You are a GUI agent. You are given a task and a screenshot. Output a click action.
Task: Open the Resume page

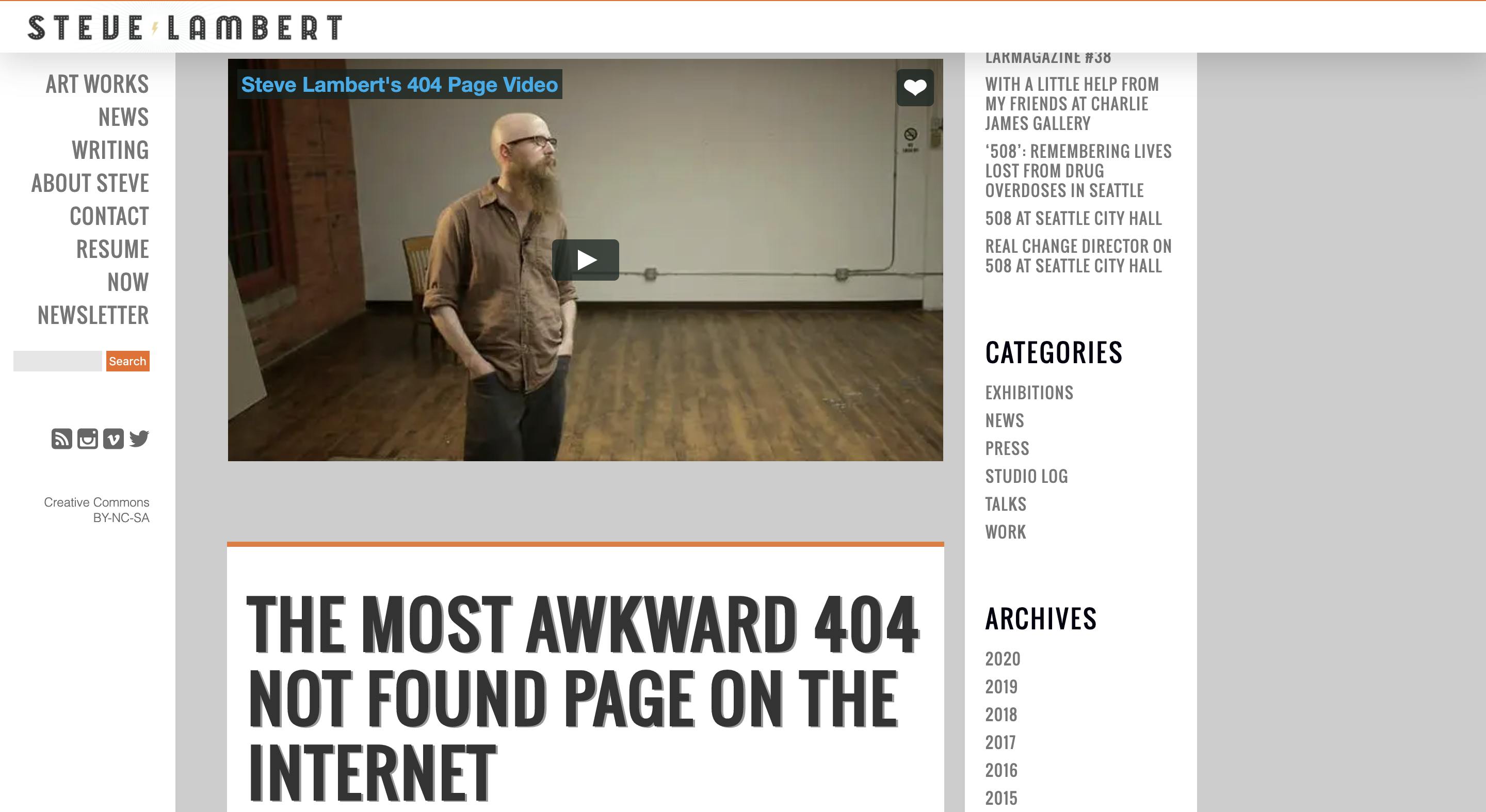[112, 249]
